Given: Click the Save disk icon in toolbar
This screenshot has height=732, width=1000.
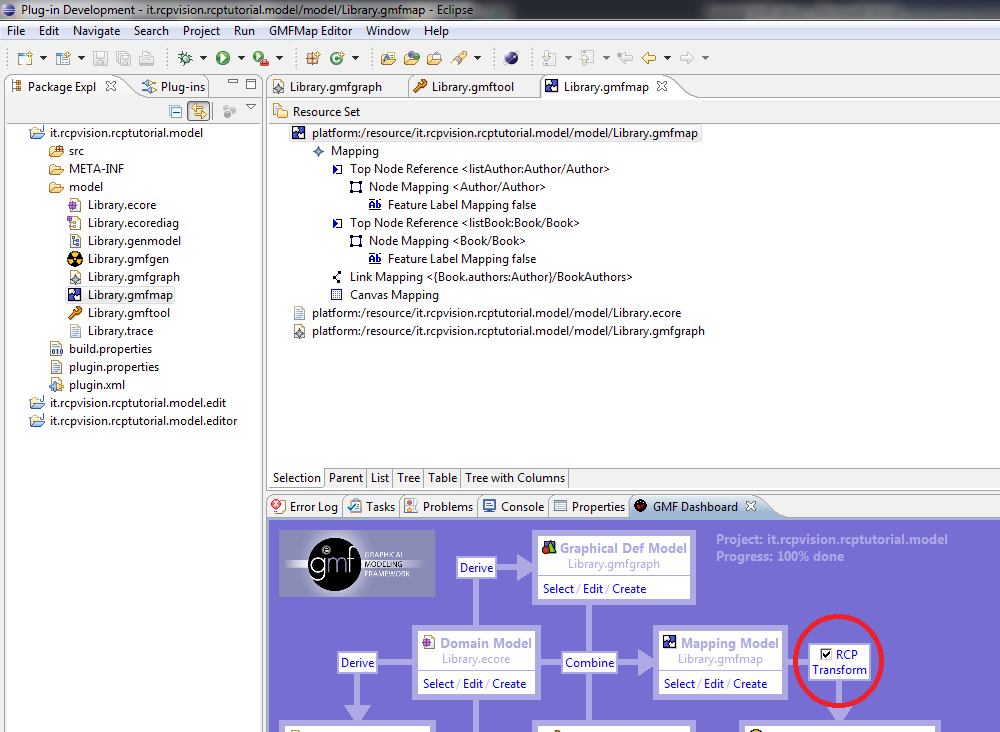Looking at the screenshot, I should tap(101, 58).
